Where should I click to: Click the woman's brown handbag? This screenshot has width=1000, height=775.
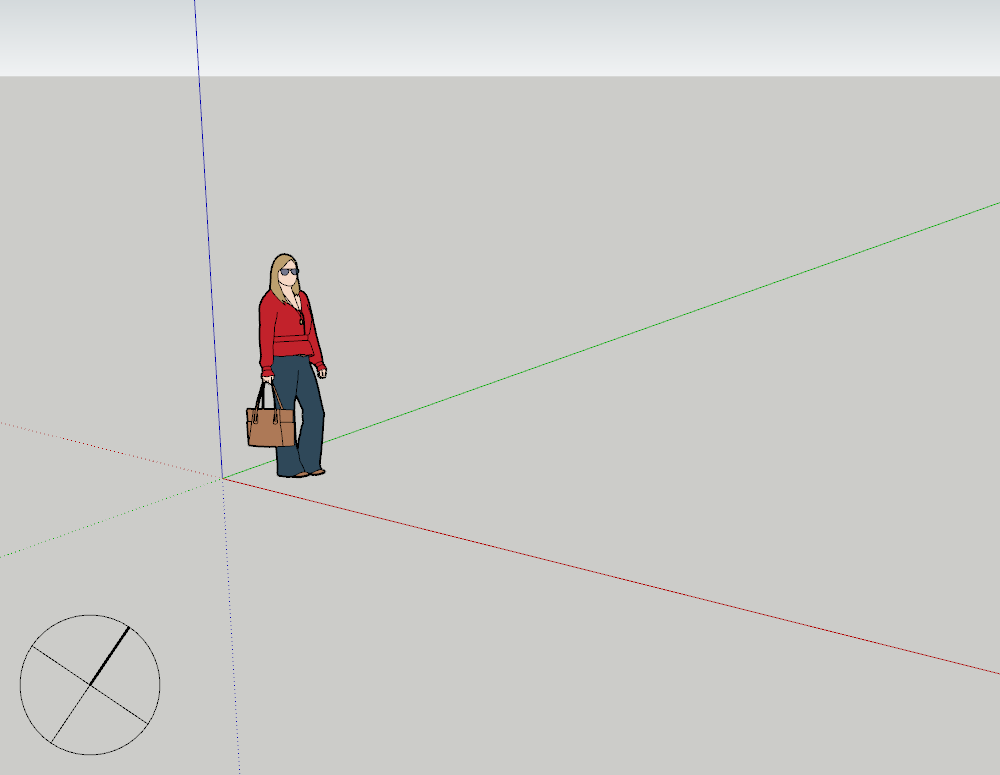click(270, 427)
